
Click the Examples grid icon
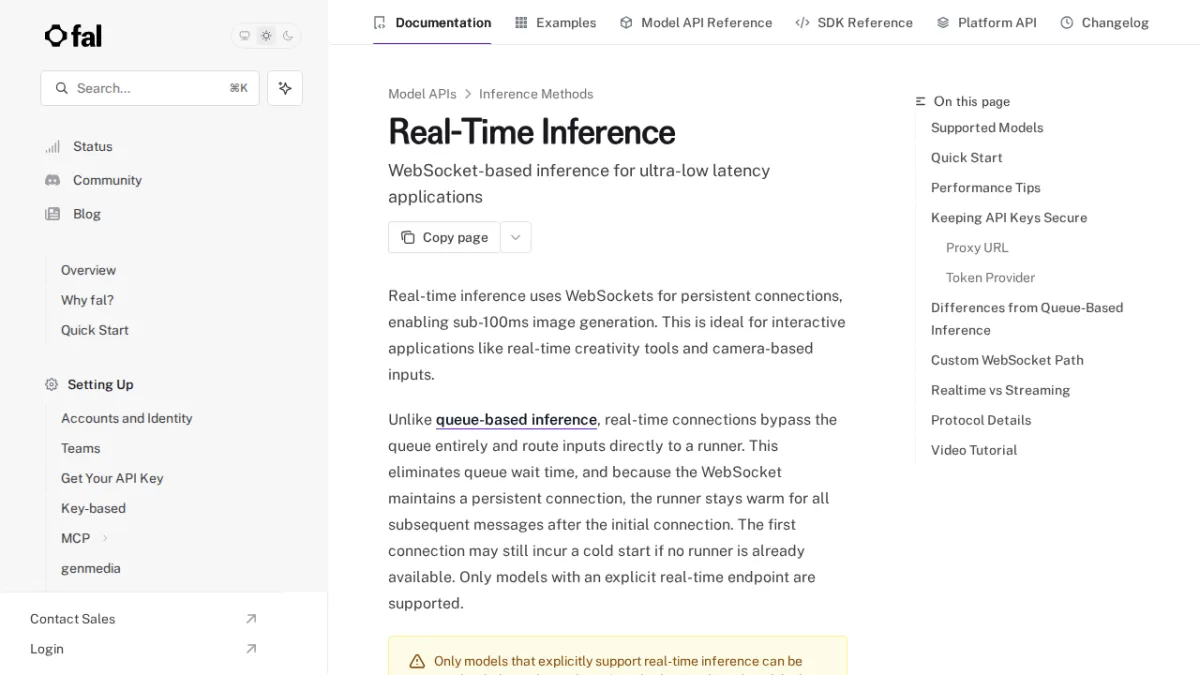click(x=521, y=22)
